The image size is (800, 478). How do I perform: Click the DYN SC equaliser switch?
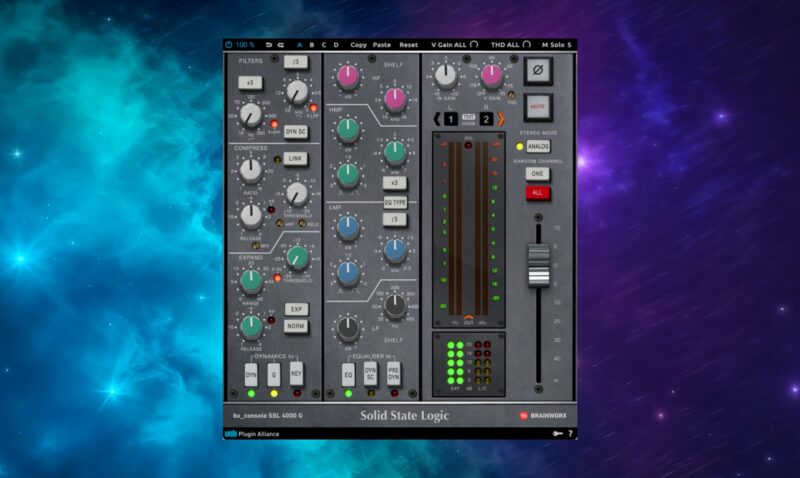[370, 373]
